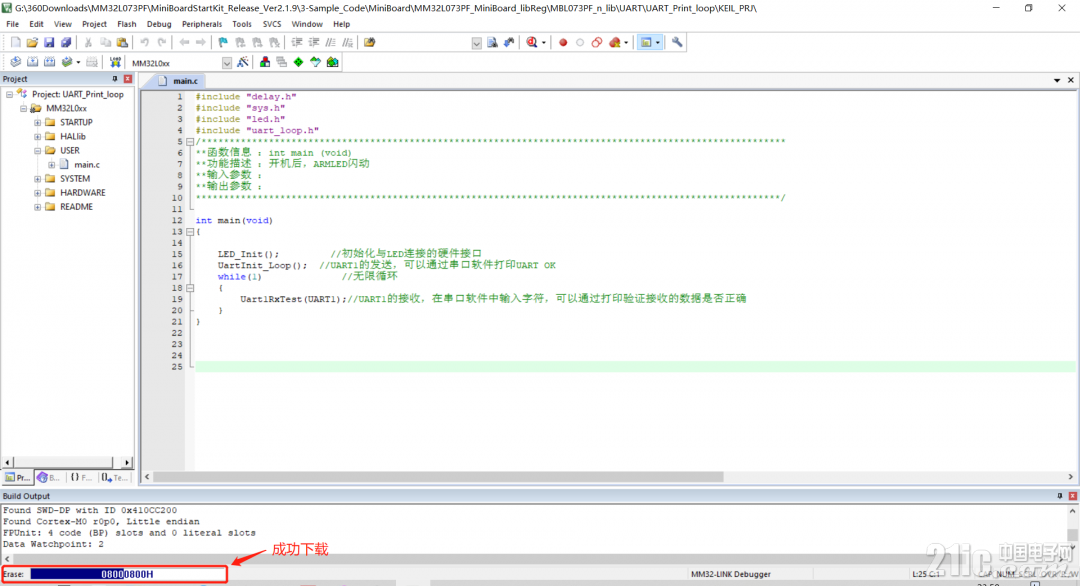Open batch build dropdown arrow
Viewport: 1080px width, 586px height.
click(x=78, y=62)
